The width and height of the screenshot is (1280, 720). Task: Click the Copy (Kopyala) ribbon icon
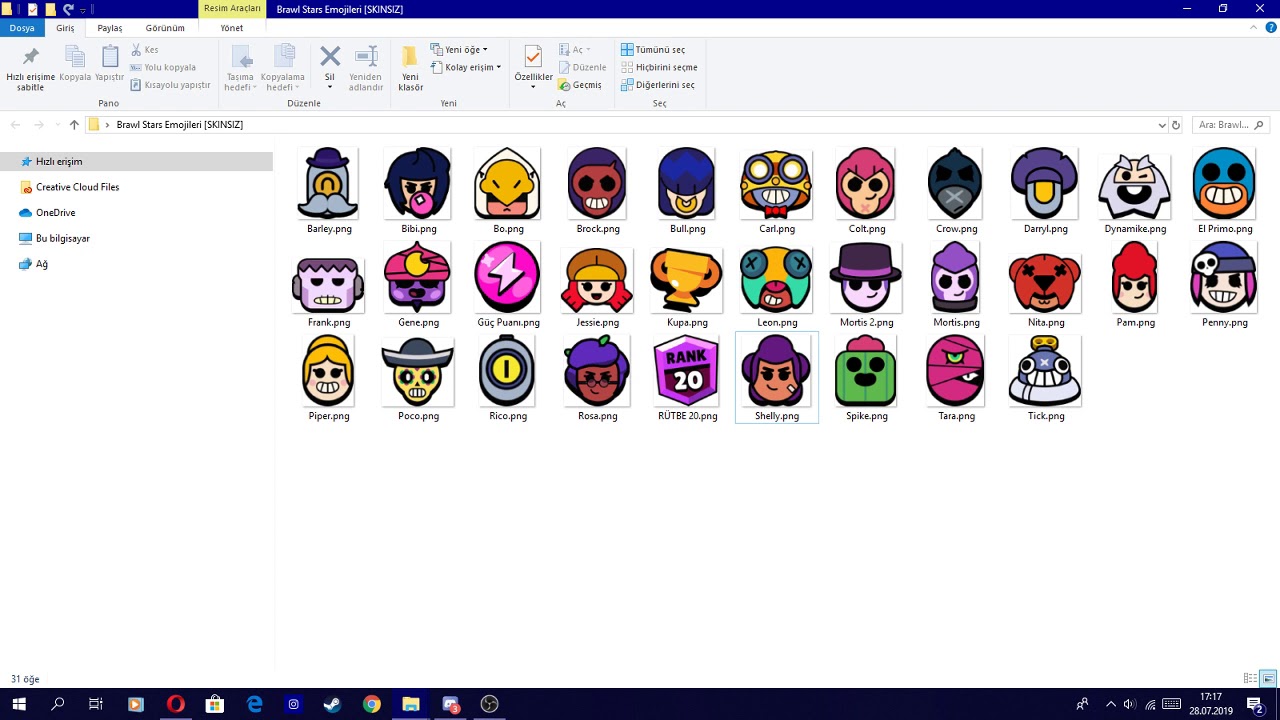tap(75, 63)
